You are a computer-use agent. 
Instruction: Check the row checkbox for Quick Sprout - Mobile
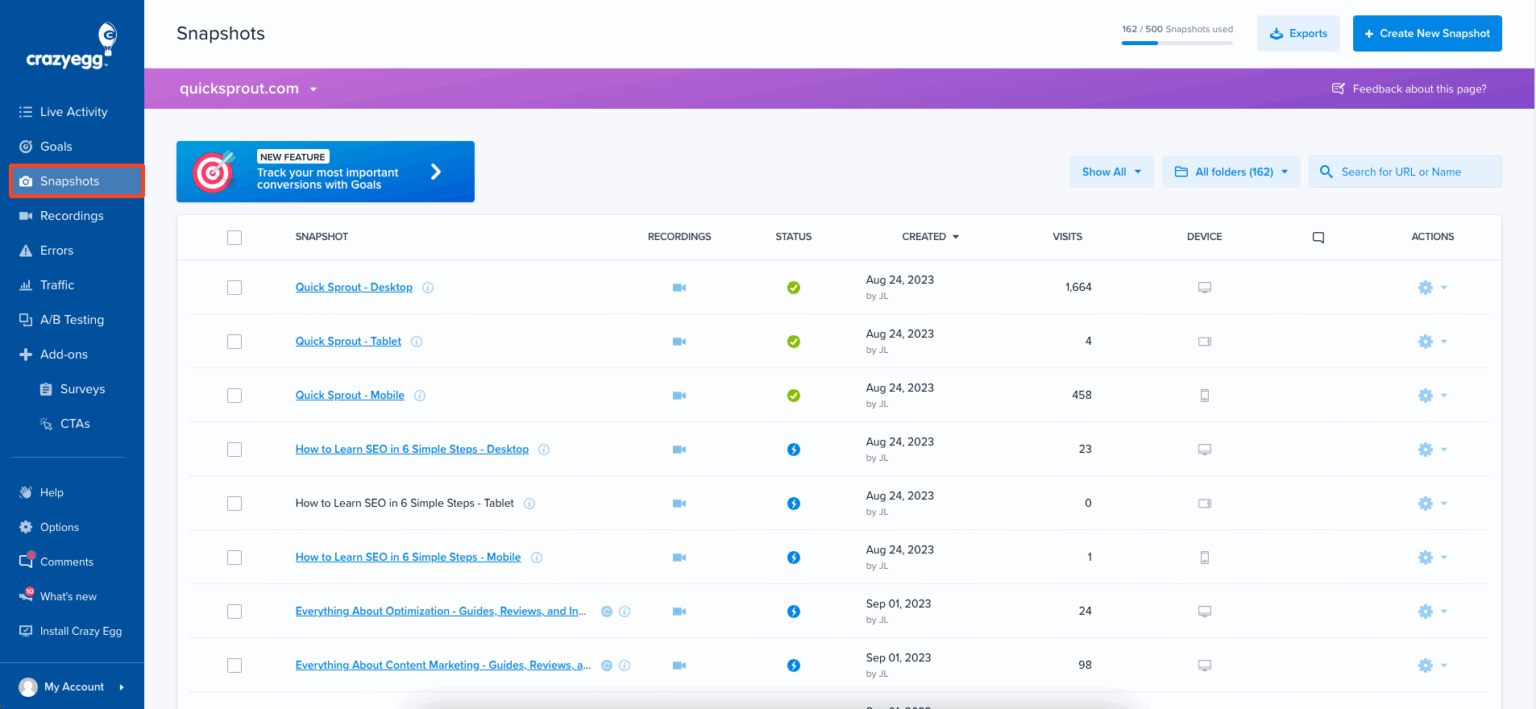point(234,395)
